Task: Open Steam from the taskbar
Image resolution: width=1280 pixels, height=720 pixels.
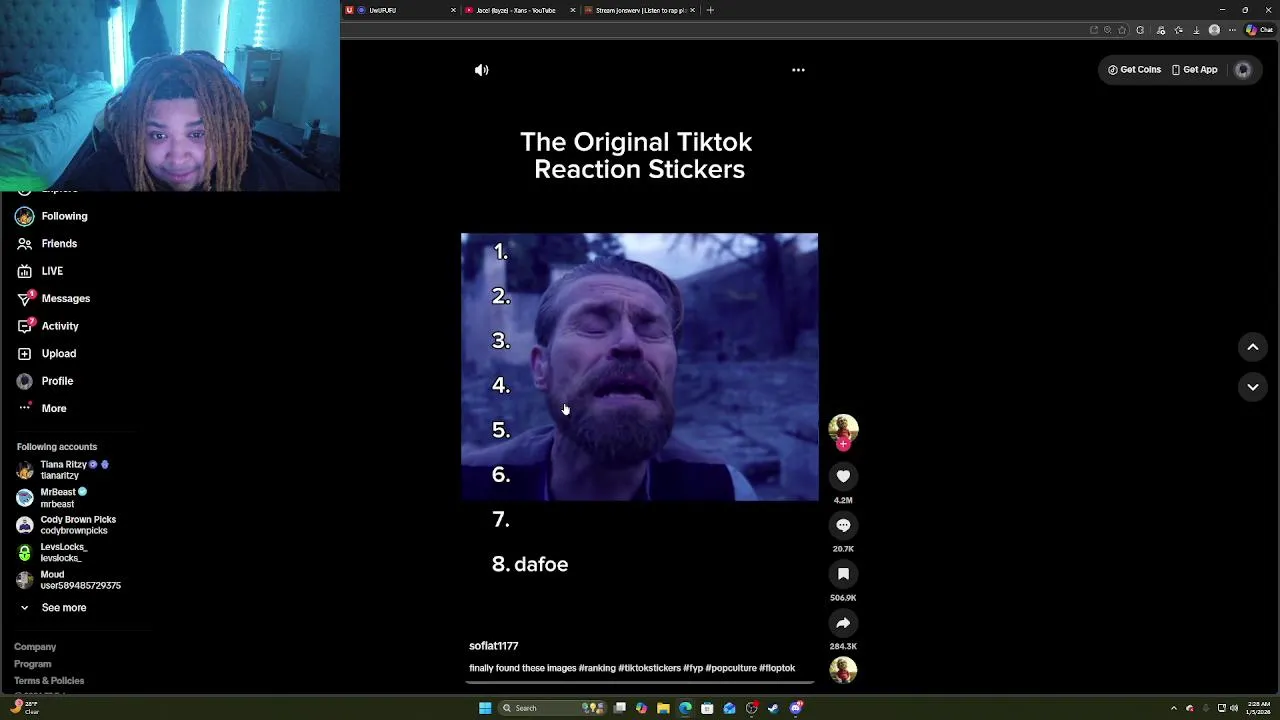Action: click(773, 708)
